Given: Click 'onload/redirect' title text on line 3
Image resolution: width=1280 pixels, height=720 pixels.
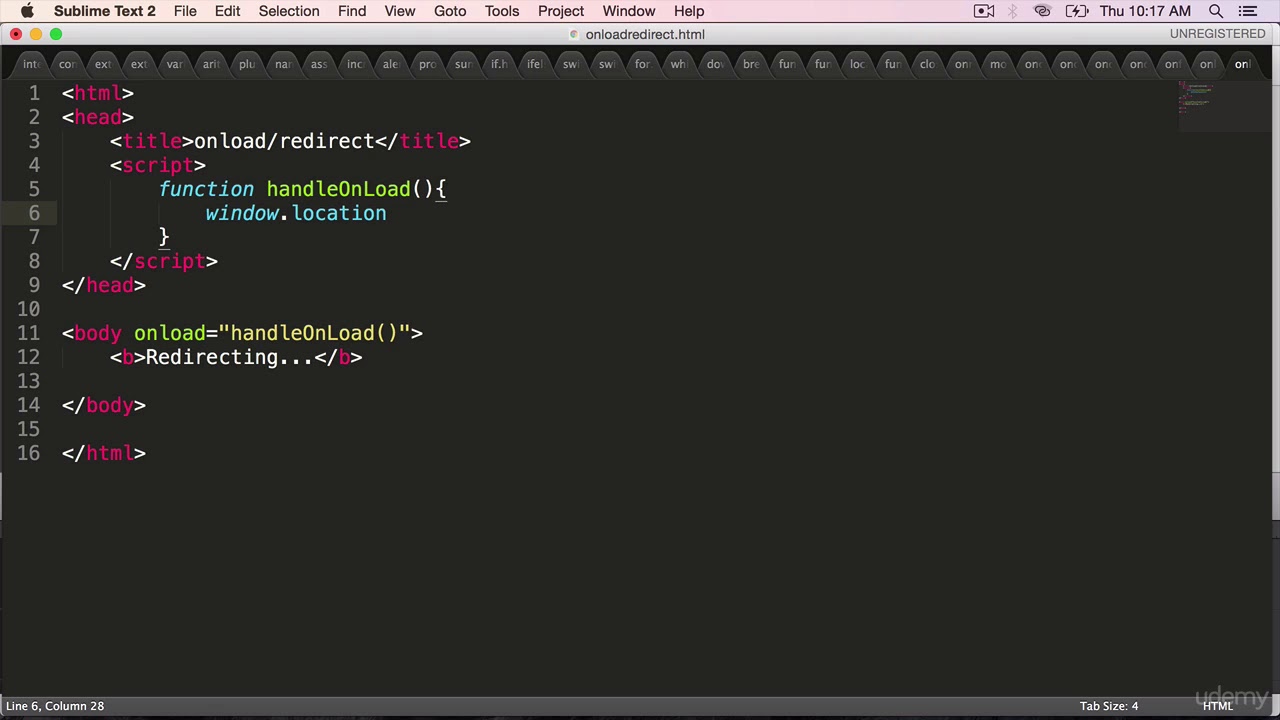Looking at the screenshot, I should click(x=284, y=141).
